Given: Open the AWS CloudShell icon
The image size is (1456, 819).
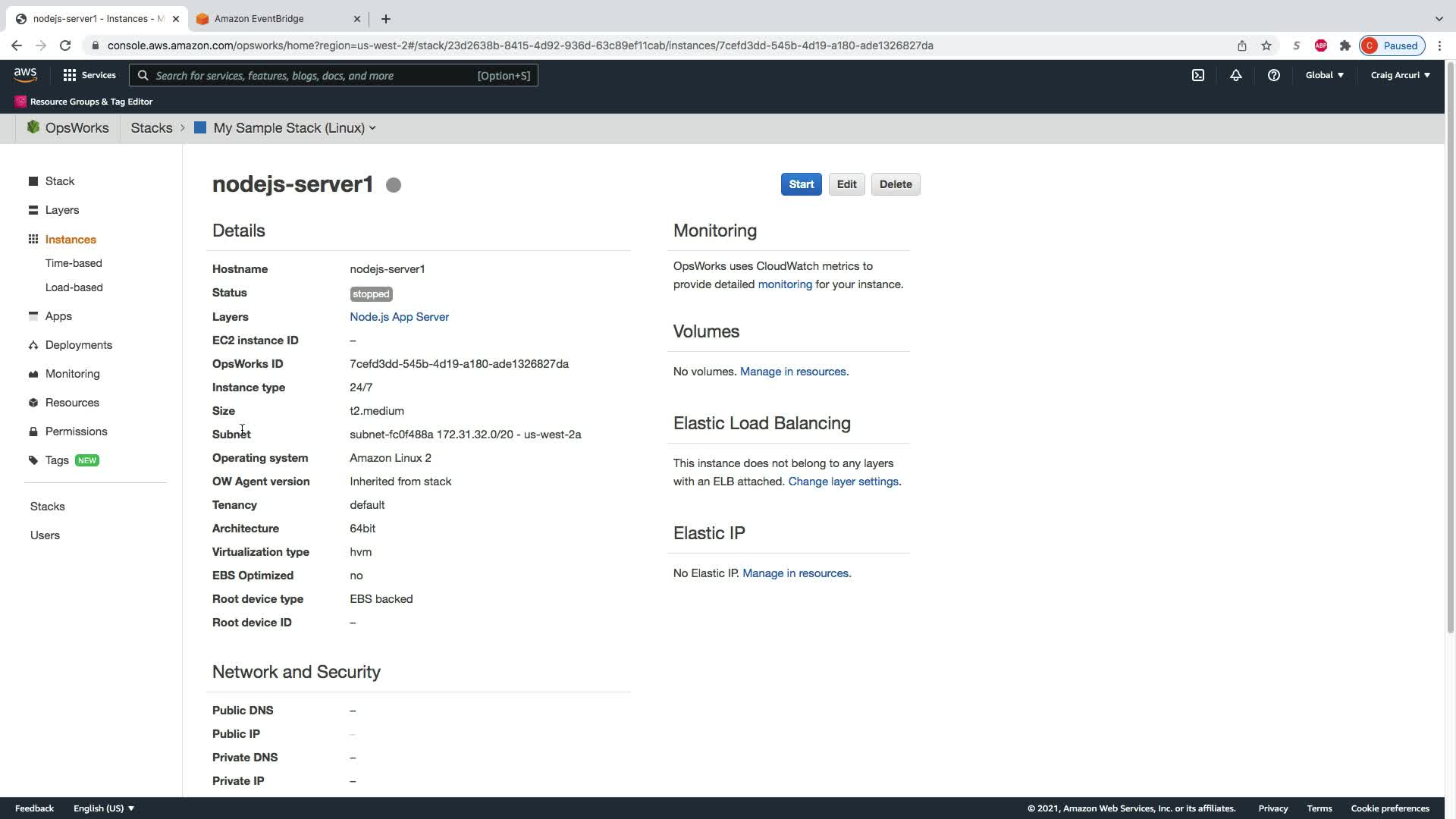Looking at the screenshot, I should pos(1198,75).
